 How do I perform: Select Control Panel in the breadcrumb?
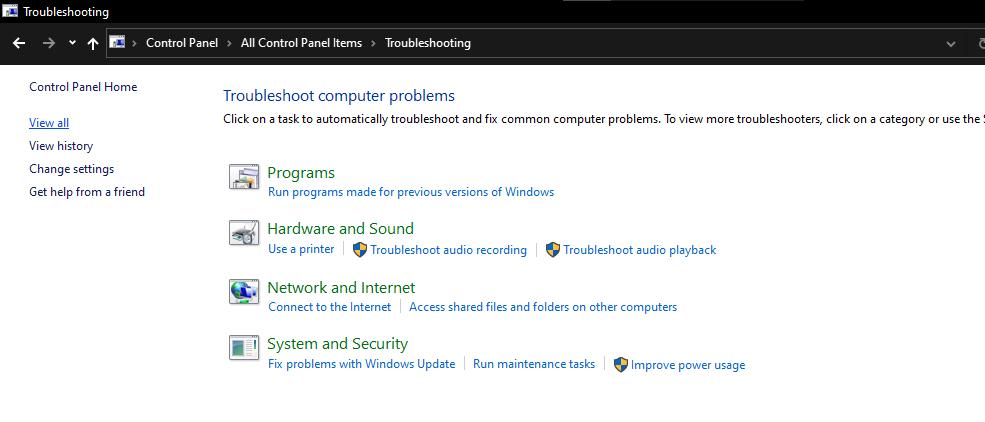[x=183, y=43]
